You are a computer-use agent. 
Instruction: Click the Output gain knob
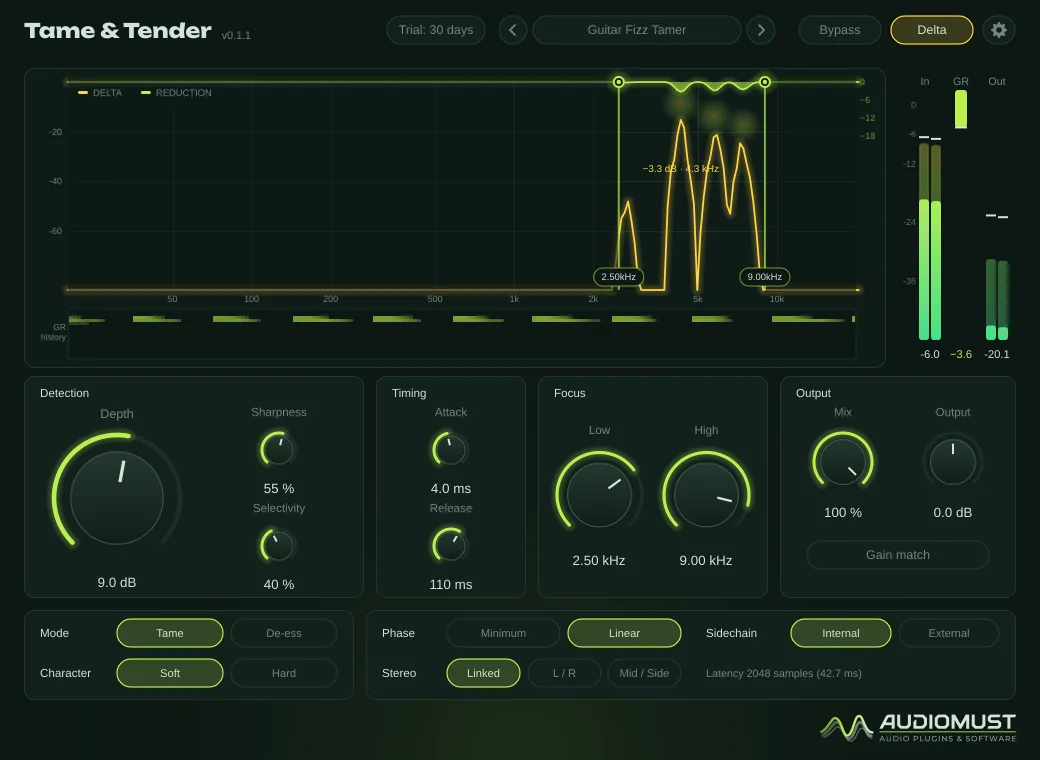952,461
